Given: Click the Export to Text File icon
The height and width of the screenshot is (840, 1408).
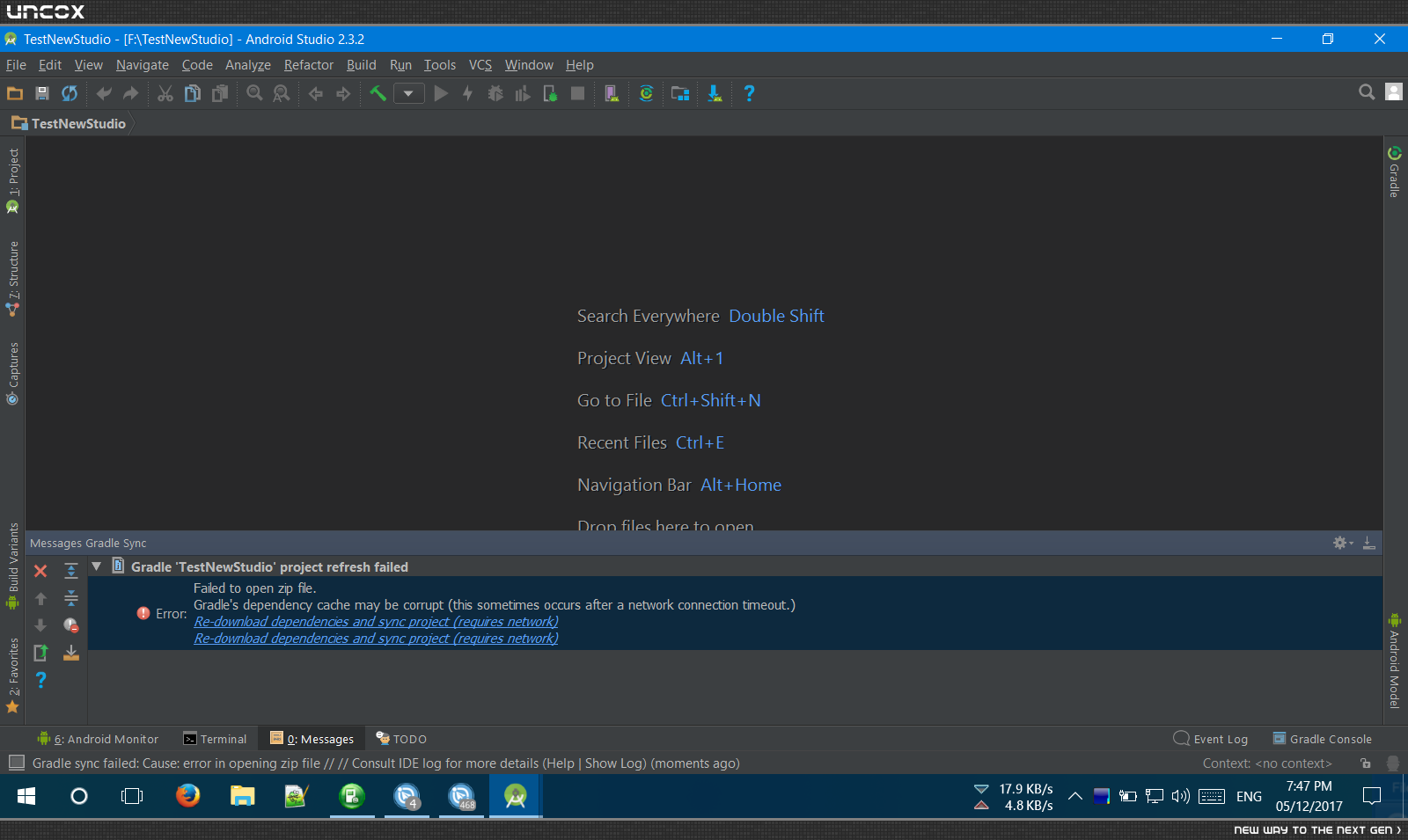Looking at the screenshot, I should tap(40, 653).
